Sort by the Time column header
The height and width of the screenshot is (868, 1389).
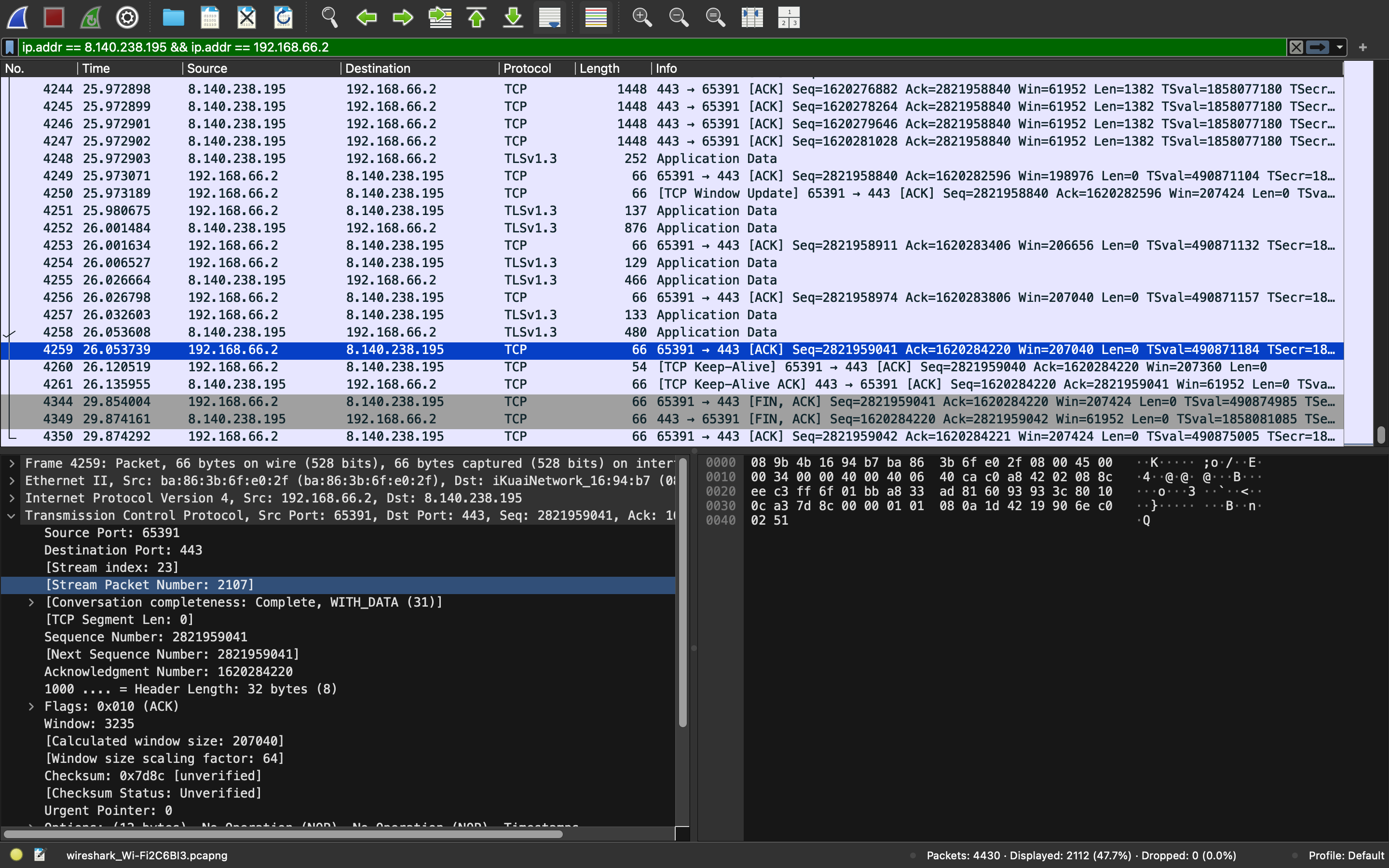96,68
